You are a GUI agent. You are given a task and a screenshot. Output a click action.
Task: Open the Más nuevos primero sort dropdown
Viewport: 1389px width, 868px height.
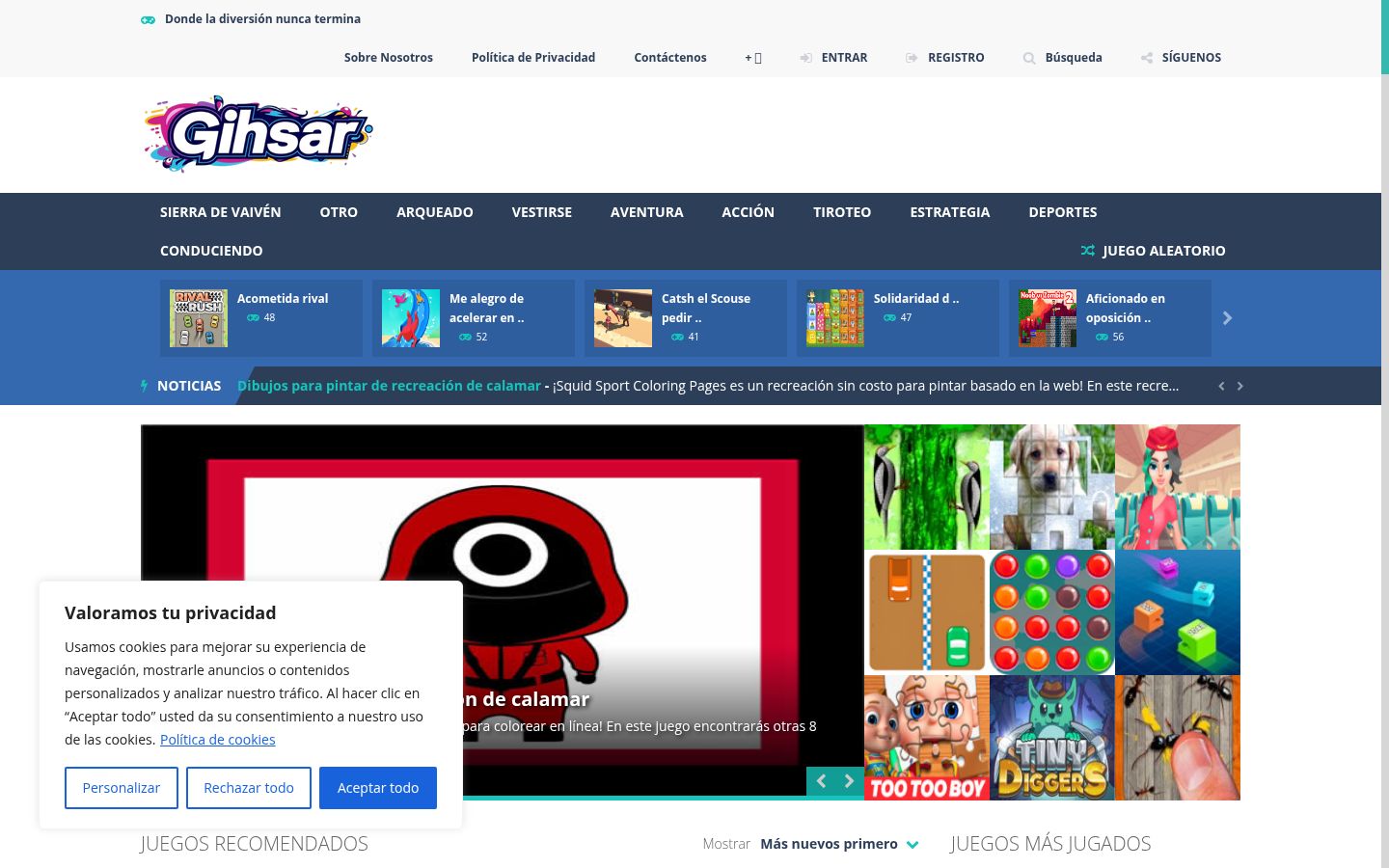click(839, 844)
